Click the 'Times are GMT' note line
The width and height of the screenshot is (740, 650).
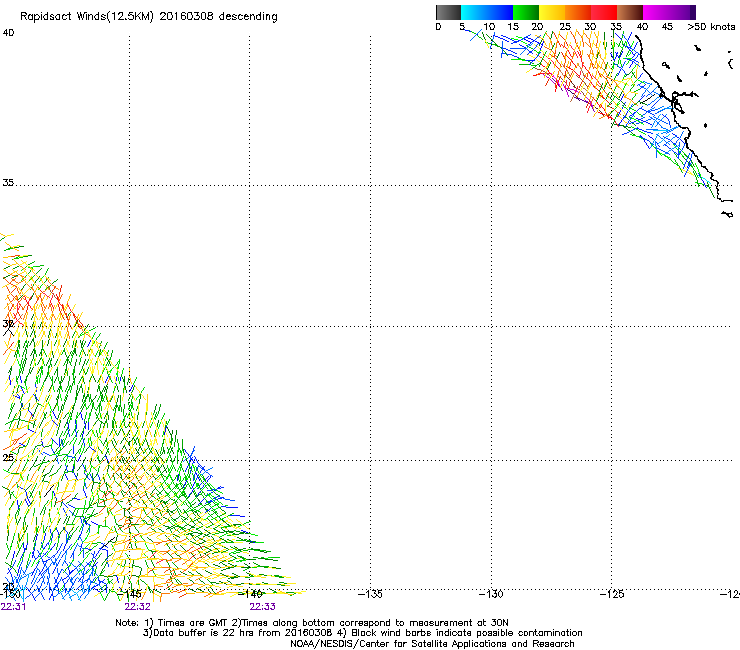(312, 623)
